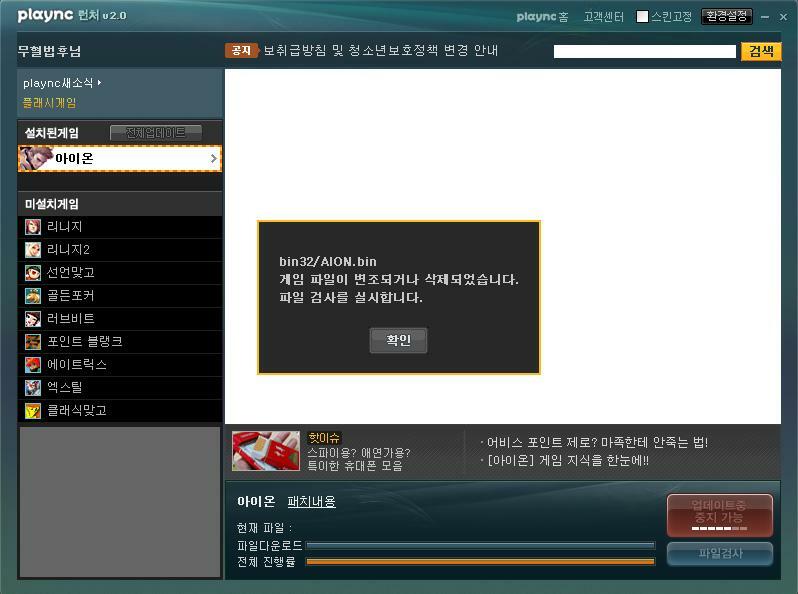Open the 고객센터 menu
This screenshot has height=594, width=798.
[x=604, y=17]
